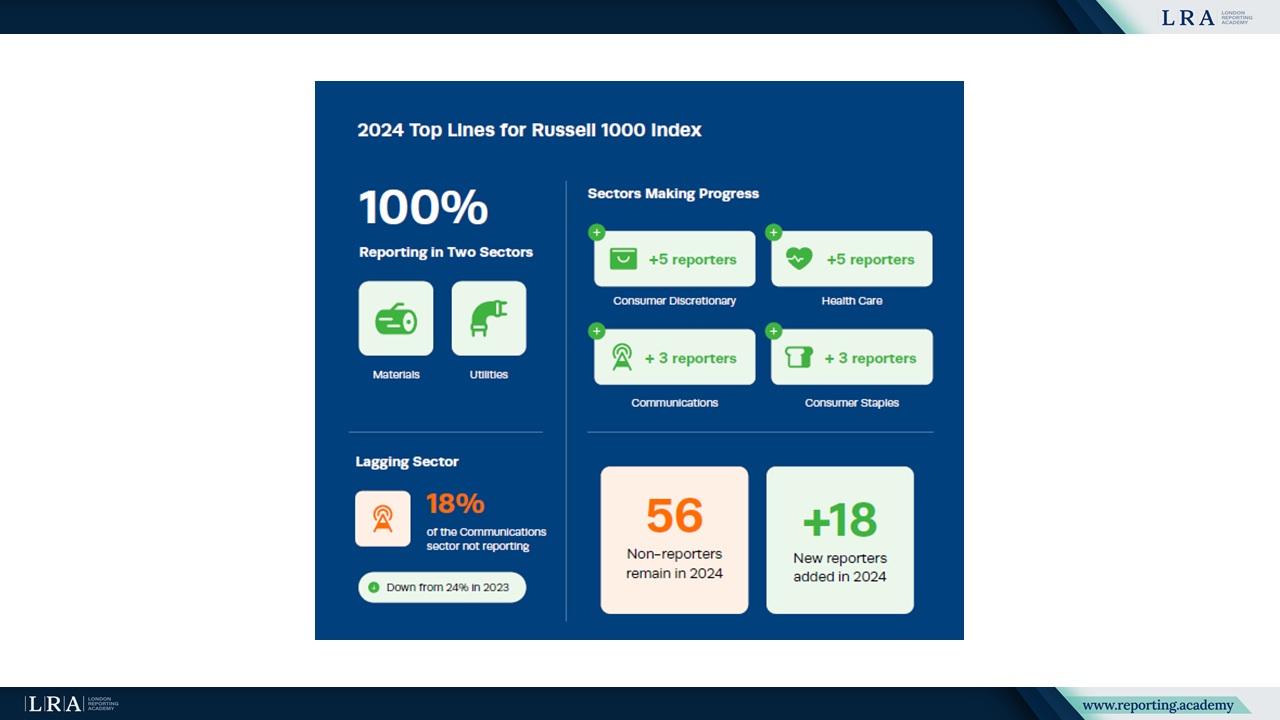Click the 'New reporters added in 2024' caption
Viewport: 1280px width, 720px height.
tap(840, 567)
